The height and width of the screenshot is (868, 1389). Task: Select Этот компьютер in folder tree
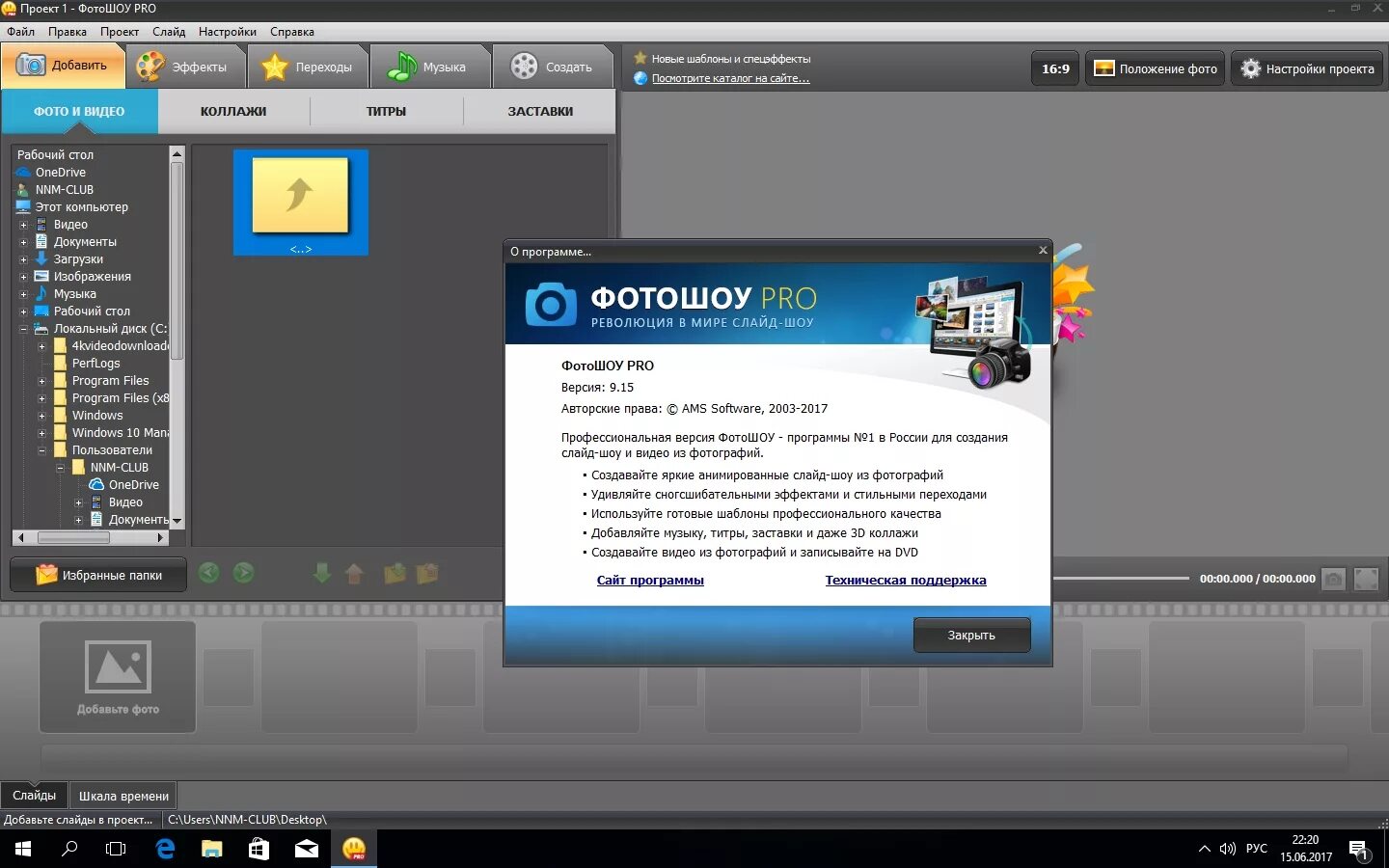(x=82, y=207)
